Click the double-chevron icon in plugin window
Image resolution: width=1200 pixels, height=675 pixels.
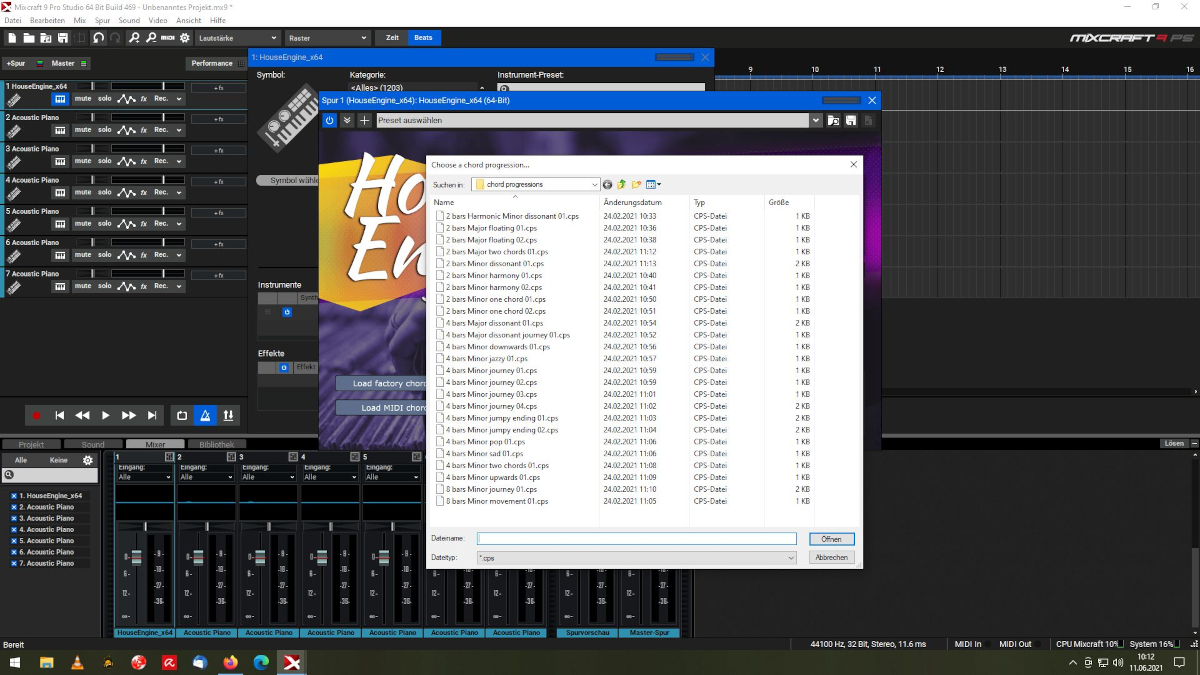347,120
